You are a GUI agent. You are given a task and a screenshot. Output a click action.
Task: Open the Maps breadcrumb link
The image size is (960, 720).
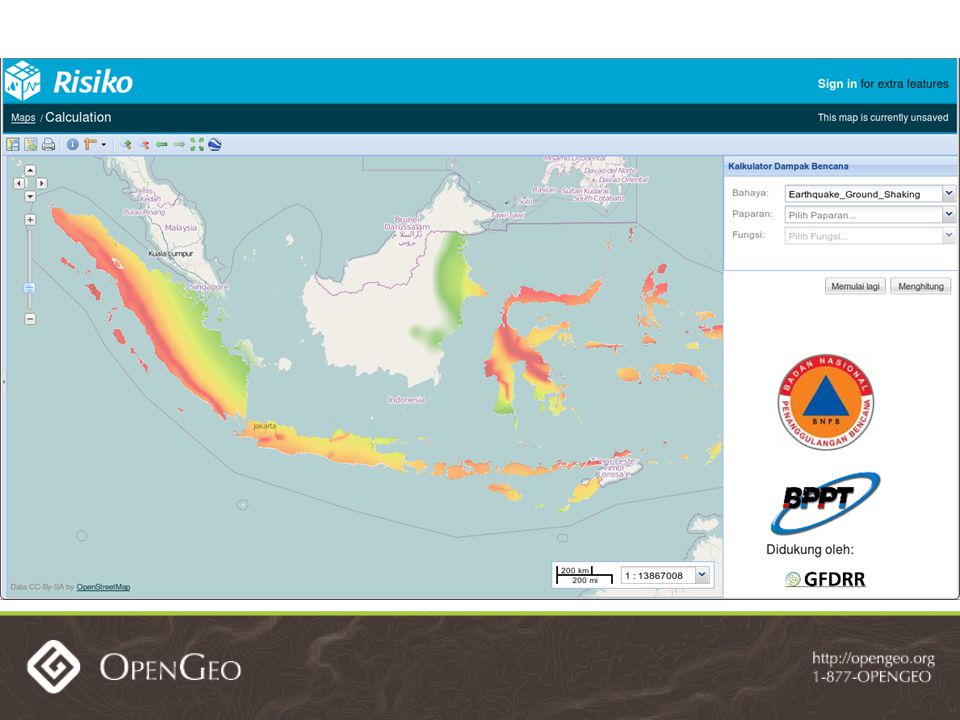(x=23, y=118)
